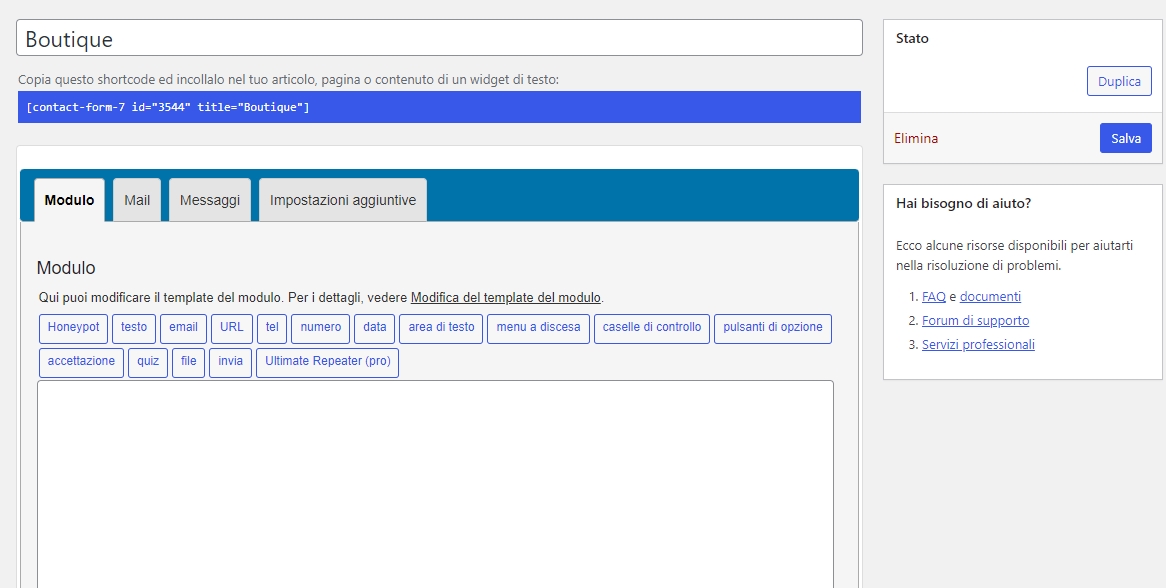The width and height of the screenshot is (1166, 588).
Task: Switch to the Mail tab
Action: click(x=137, y=200)
